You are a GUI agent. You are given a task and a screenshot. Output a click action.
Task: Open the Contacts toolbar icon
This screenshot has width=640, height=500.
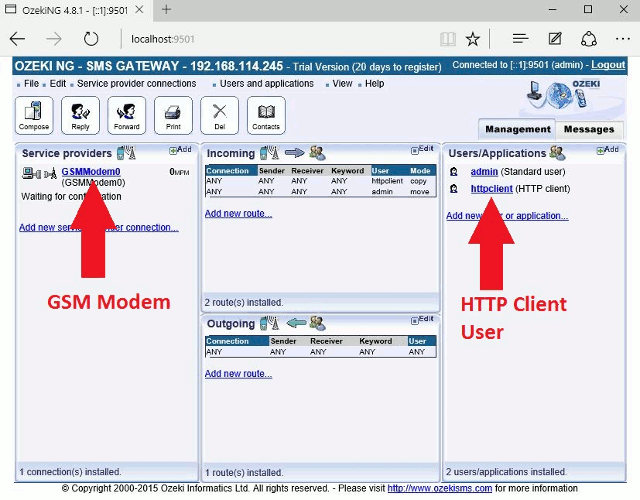(266, 116)
